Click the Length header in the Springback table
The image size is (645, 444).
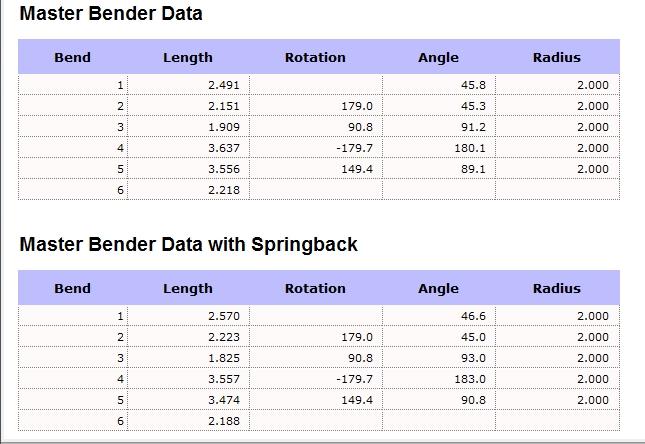(x=188, y=289)
